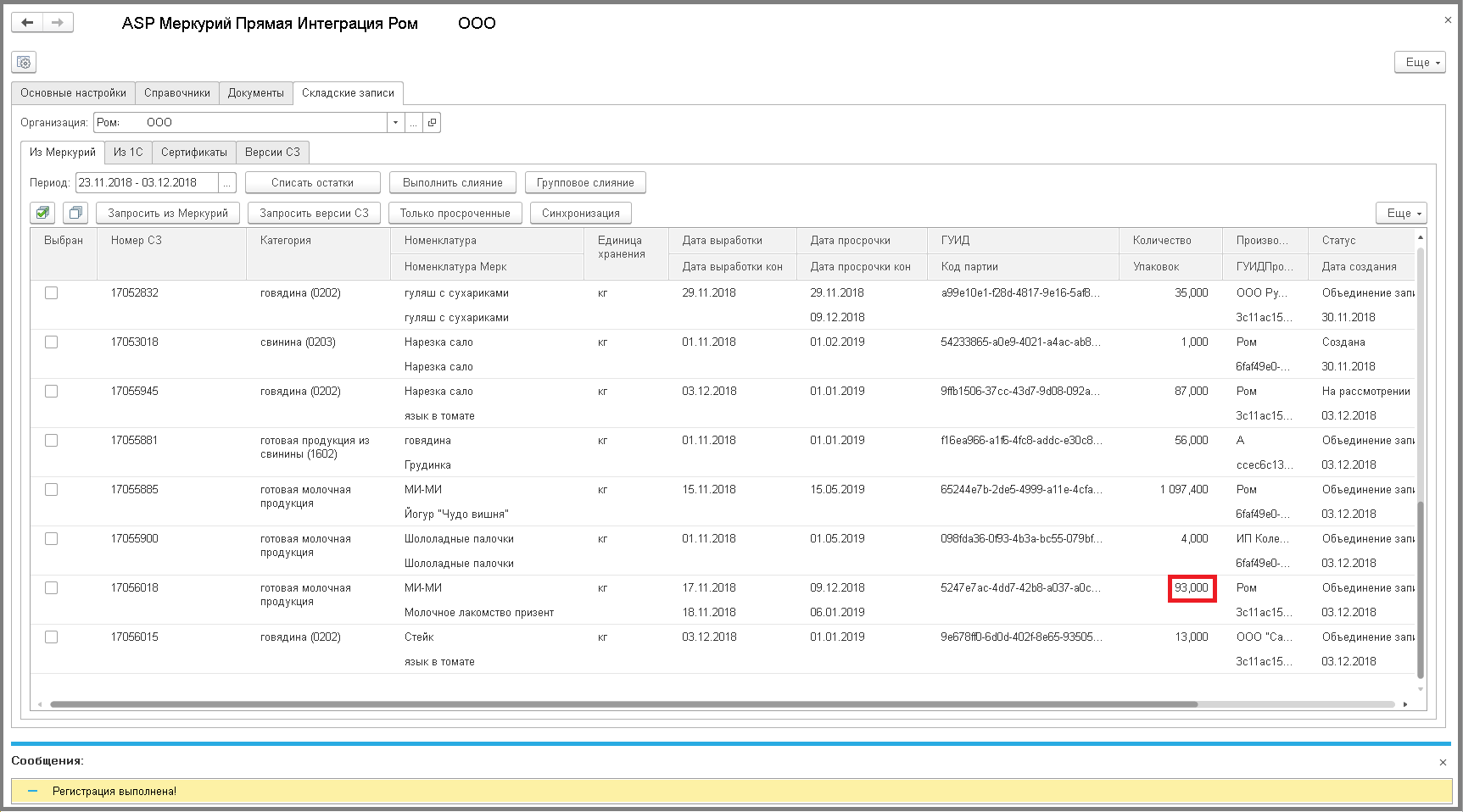Viewport: 1463px width, 812px height.
Task: Click the Дата выработки column header
Action: (x=733, y=241)
